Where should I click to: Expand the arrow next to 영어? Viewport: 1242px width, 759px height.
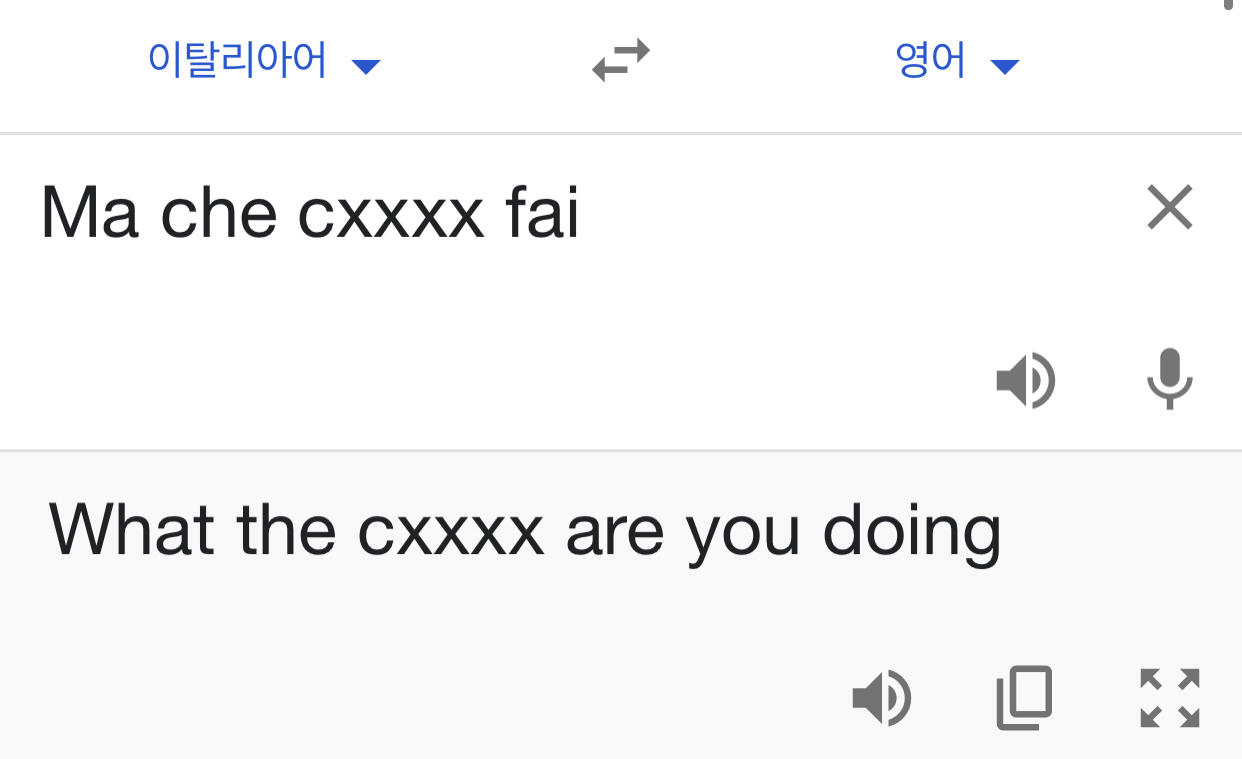coord(1004,67)
